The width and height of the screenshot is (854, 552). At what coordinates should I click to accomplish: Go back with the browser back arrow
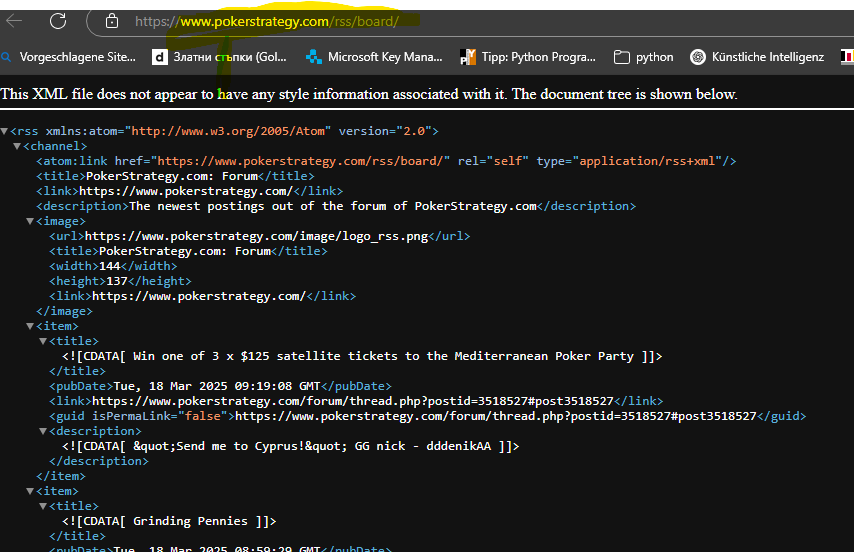click(14, 21)
